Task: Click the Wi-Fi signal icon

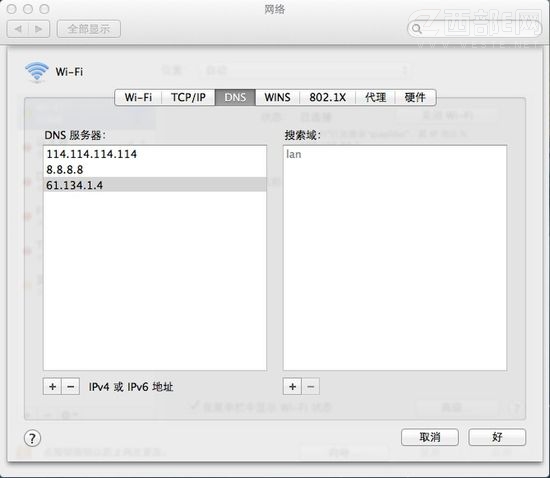Action: pos(36,72)
